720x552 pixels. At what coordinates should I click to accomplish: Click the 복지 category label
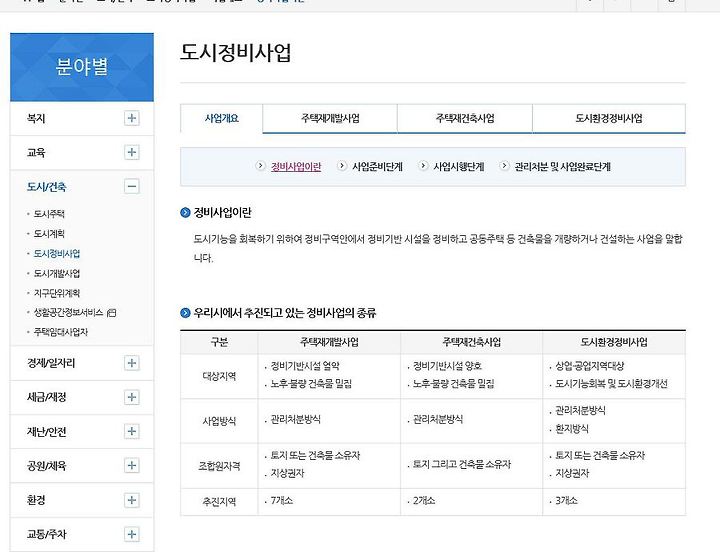click(x=36, y=118)
